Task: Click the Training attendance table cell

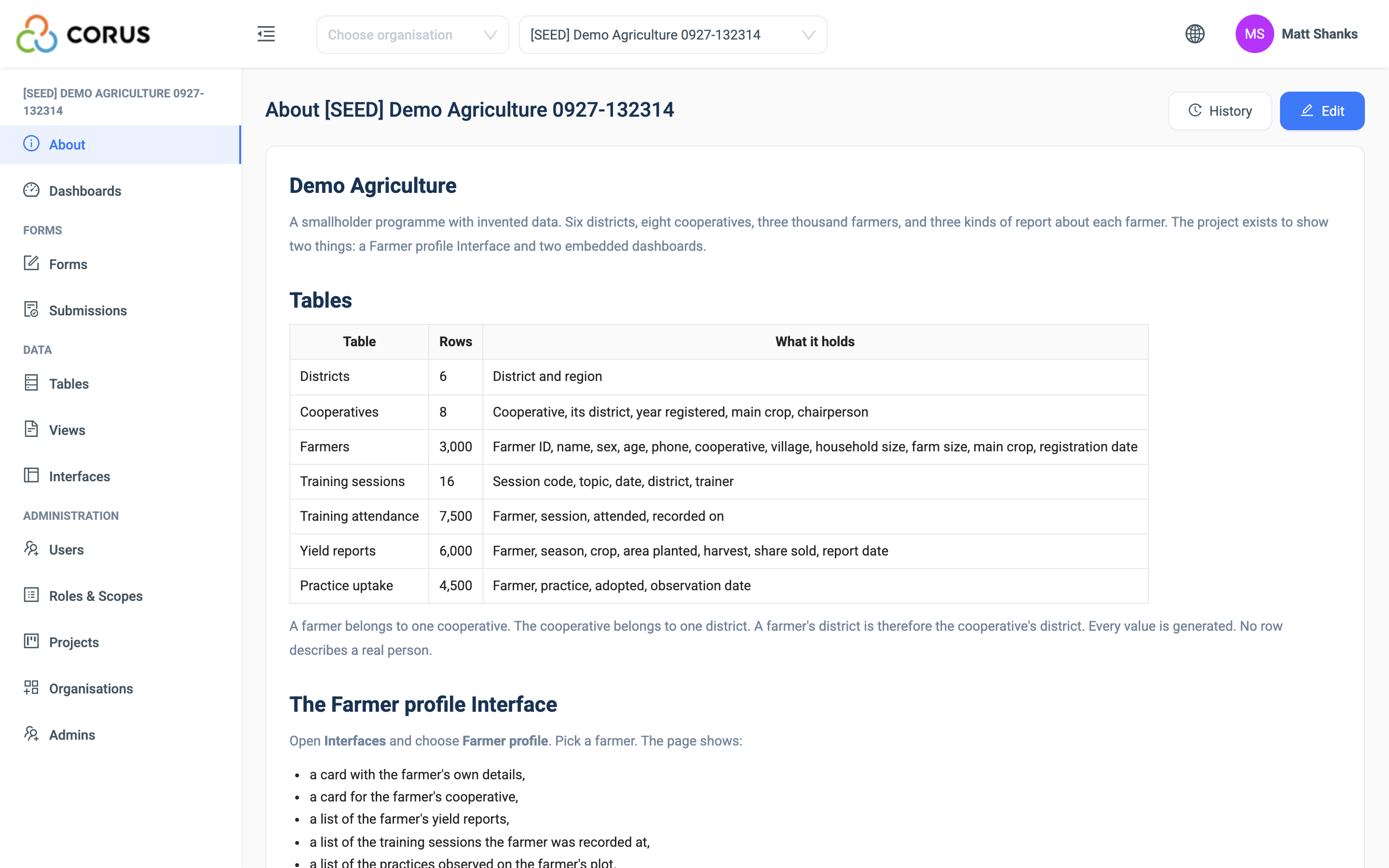Action: pos(359,516)
